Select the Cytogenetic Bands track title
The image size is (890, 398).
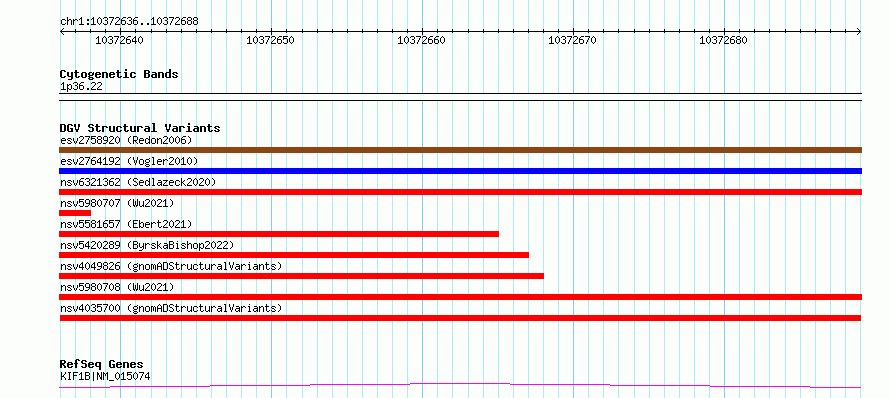tap(119, 74)
